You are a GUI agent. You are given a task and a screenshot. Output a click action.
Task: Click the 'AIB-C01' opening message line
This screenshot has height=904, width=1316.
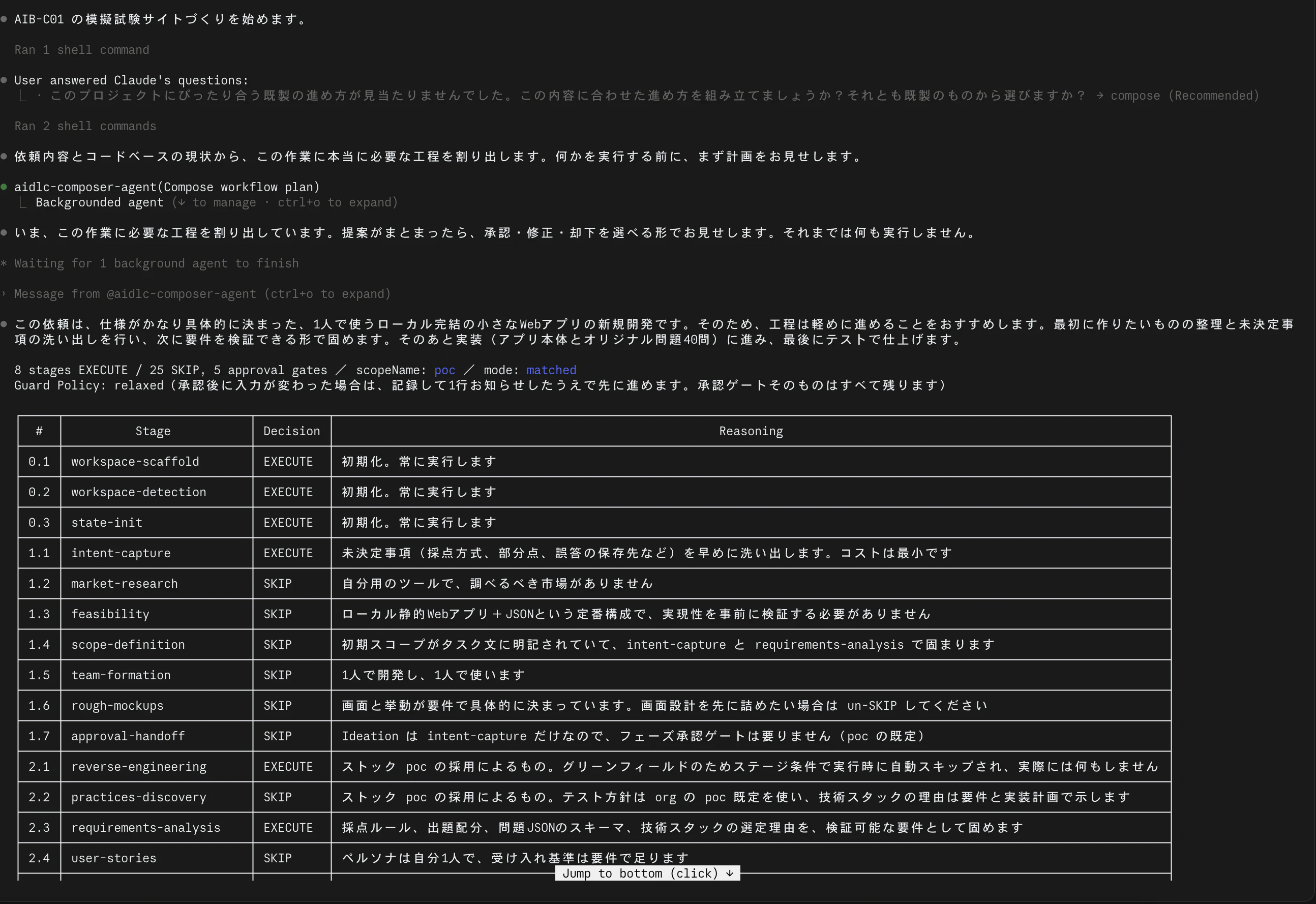click(160, 19)
